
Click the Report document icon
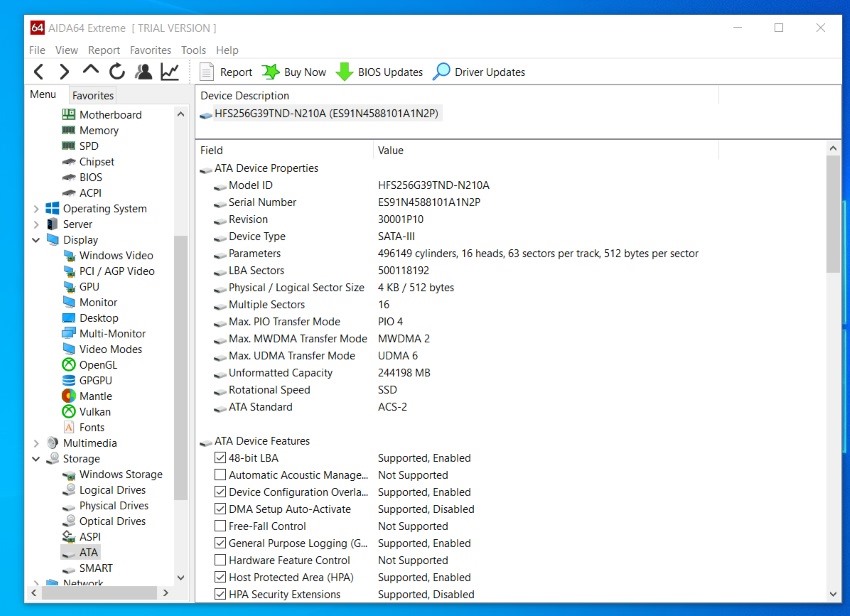[207, 72]
